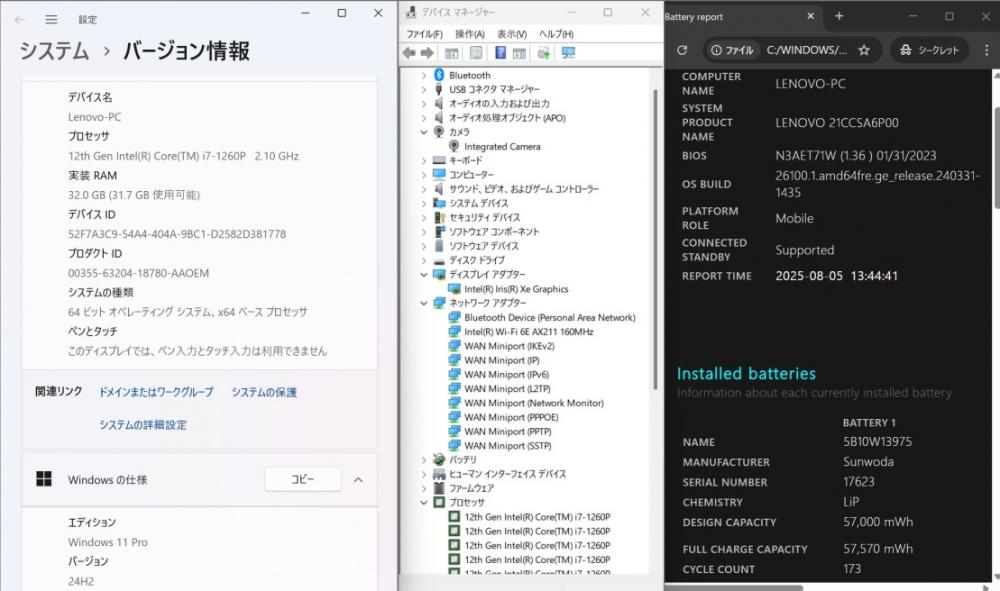Click ドメインまたはワークグループ link
1000x591 pixels.
[x=156, y=392]
